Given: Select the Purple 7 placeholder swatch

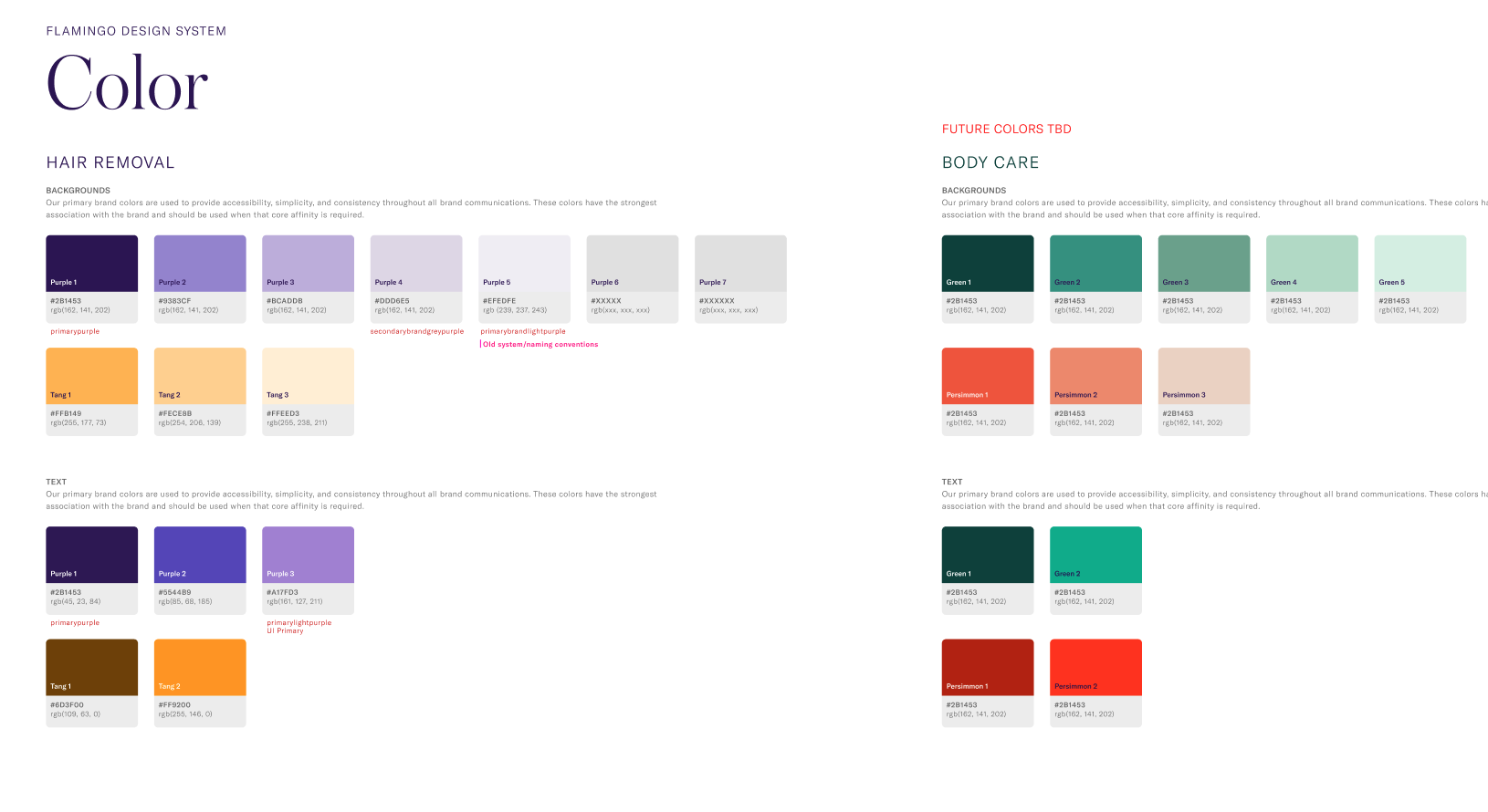Looking at the screenshot, I should tap(740, 279).
